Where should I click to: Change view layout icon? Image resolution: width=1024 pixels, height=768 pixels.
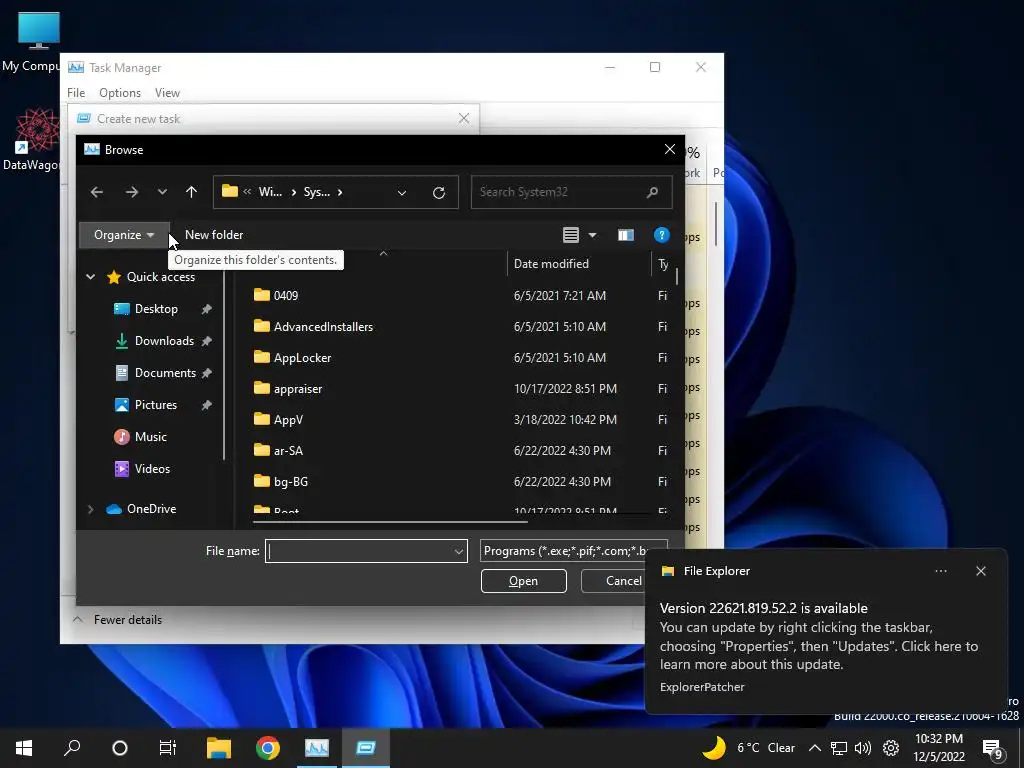571,235
